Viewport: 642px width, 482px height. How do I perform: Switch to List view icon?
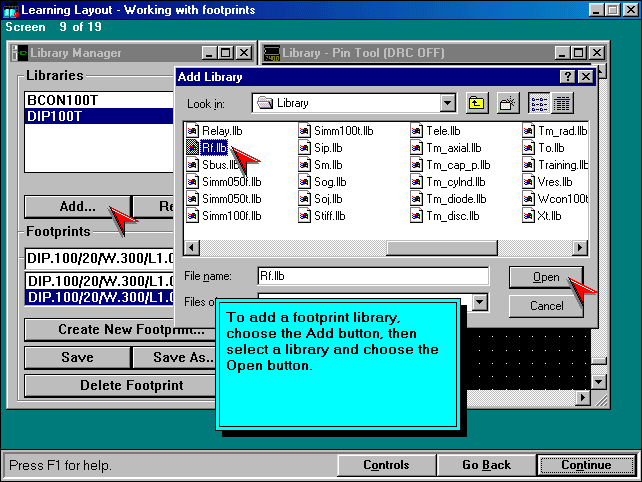(x=539, y=102)
